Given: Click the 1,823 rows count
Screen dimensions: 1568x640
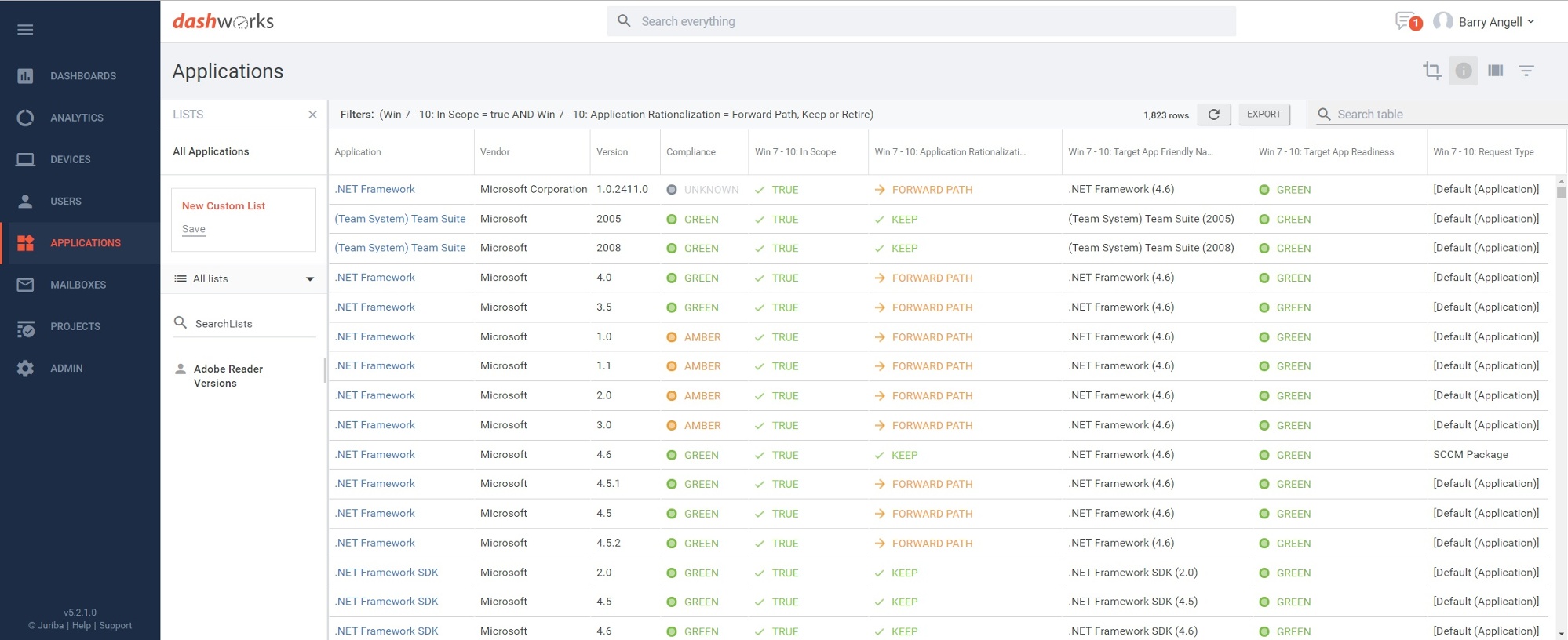Looking at the screenshot, I should (x=1166, y=115).
